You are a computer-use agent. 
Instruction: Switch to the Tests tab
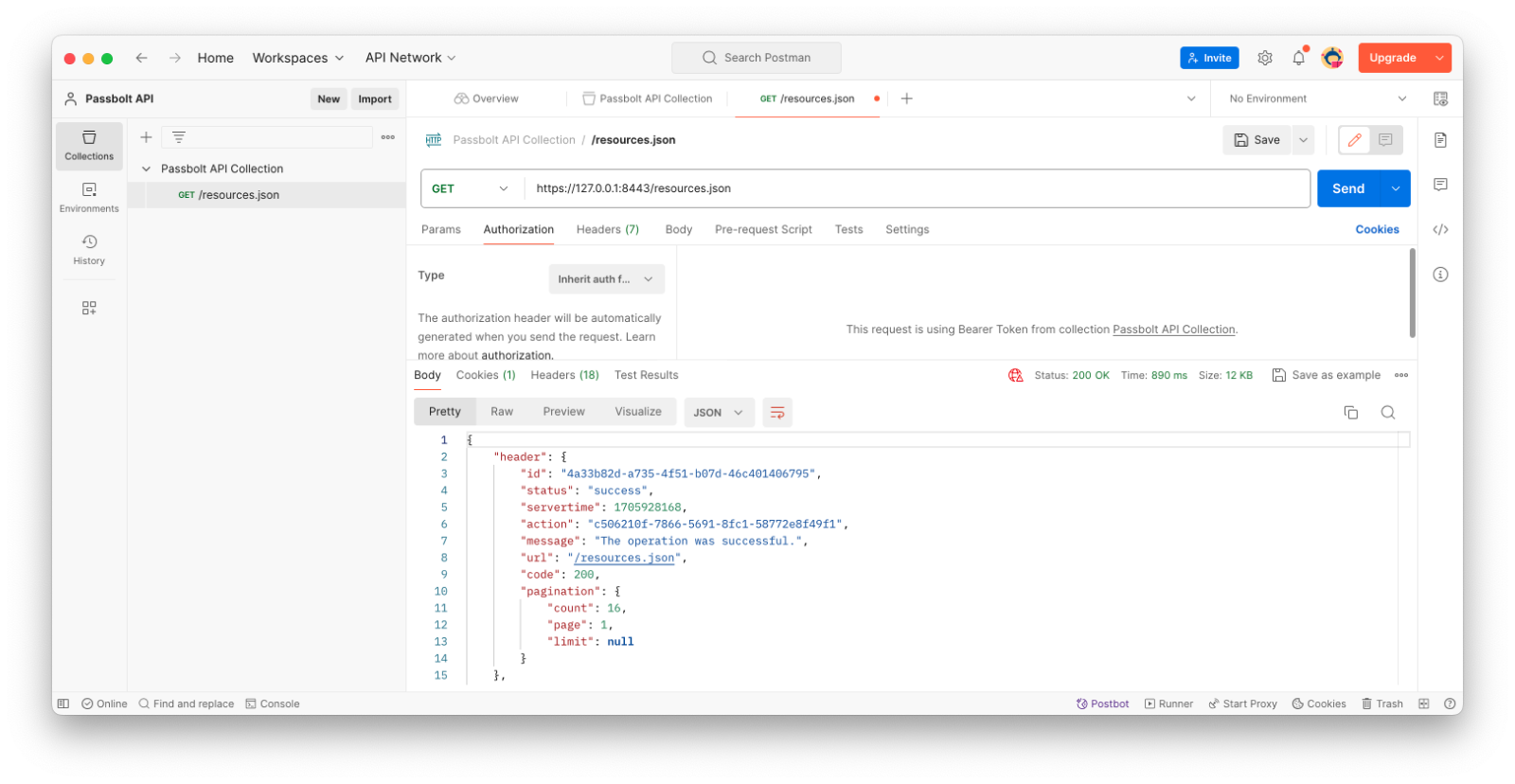click(x=848, y=229)
